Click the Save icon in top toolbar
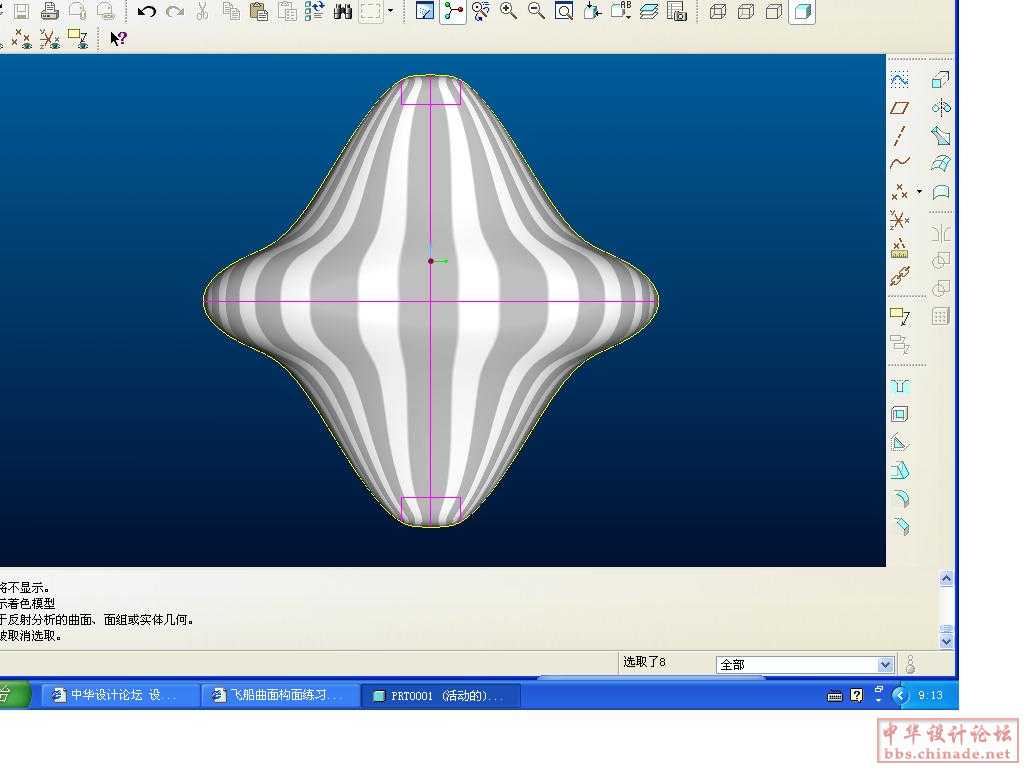The image size is (1024, 768). point(22,10)
